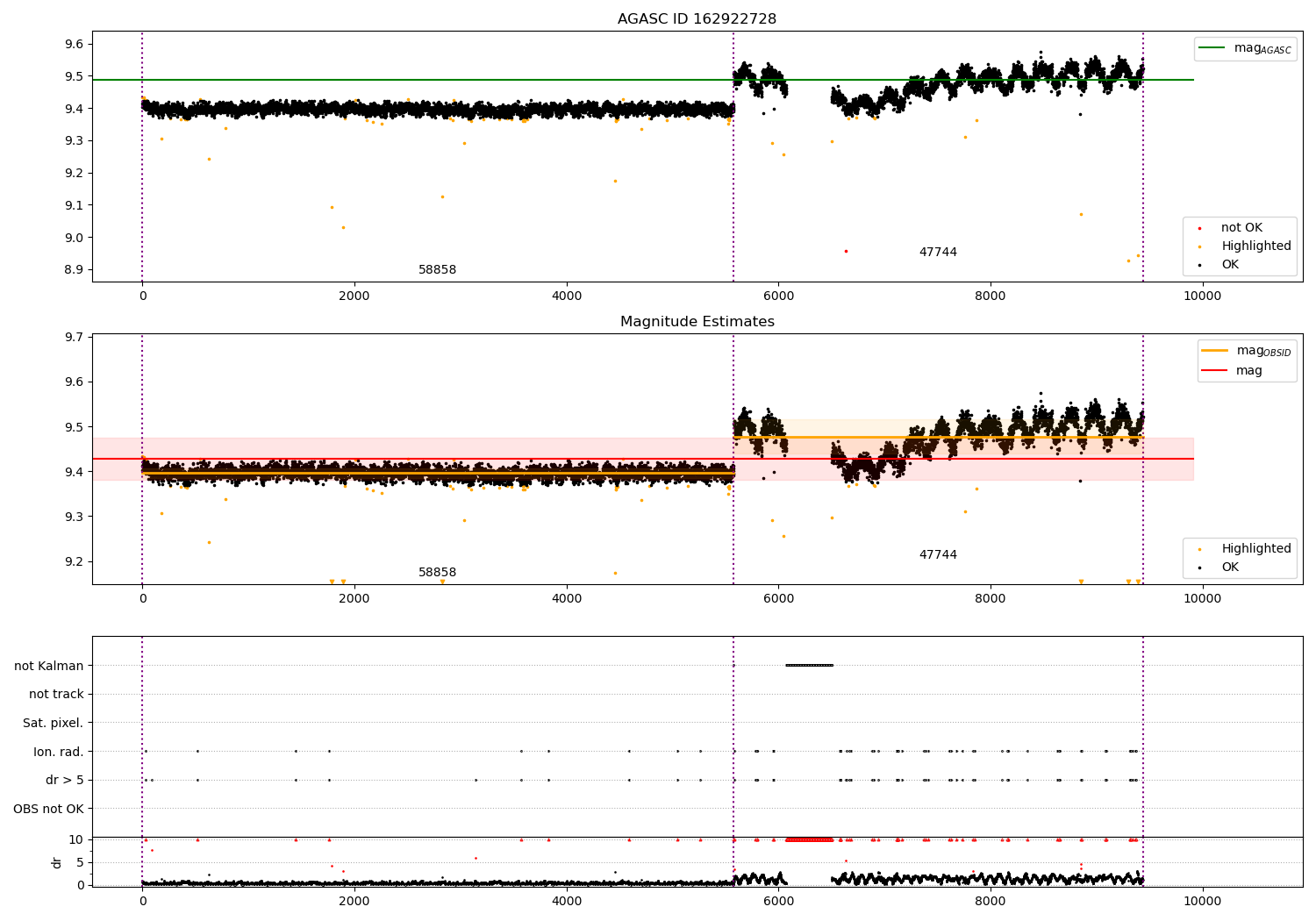Viewport: 1316px width, 921px height.
Task: Click the 58858 label in Magnitude Estimates plot
Action: coord(437,573)
